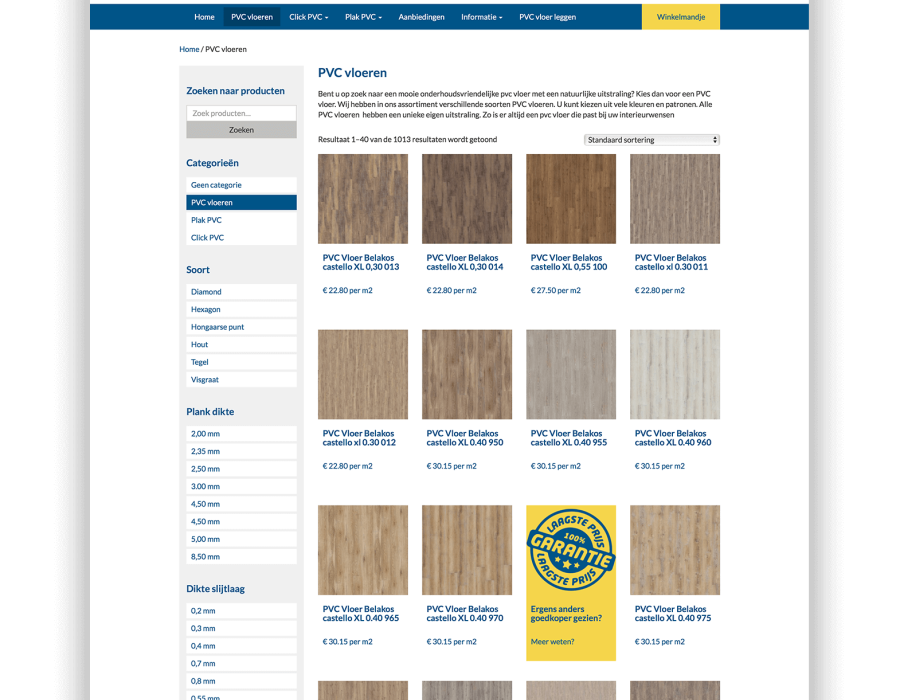
Task: Click the Laagste Prijs Garantie badge
Action: pyautogui.click(x=571, y=550)
